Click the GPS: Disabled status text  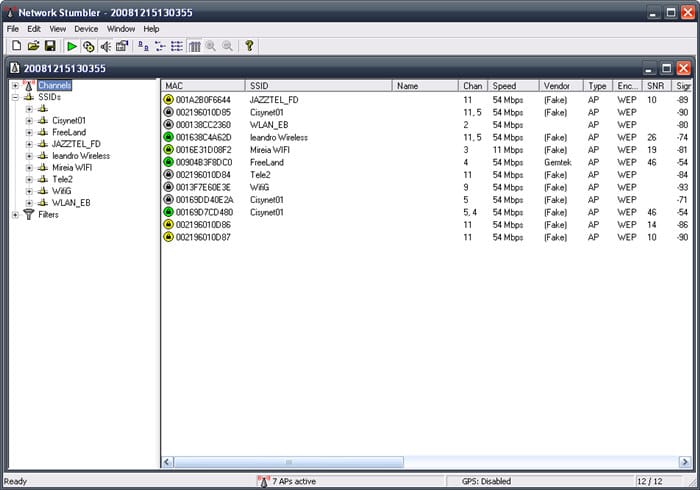pos(486,481)
